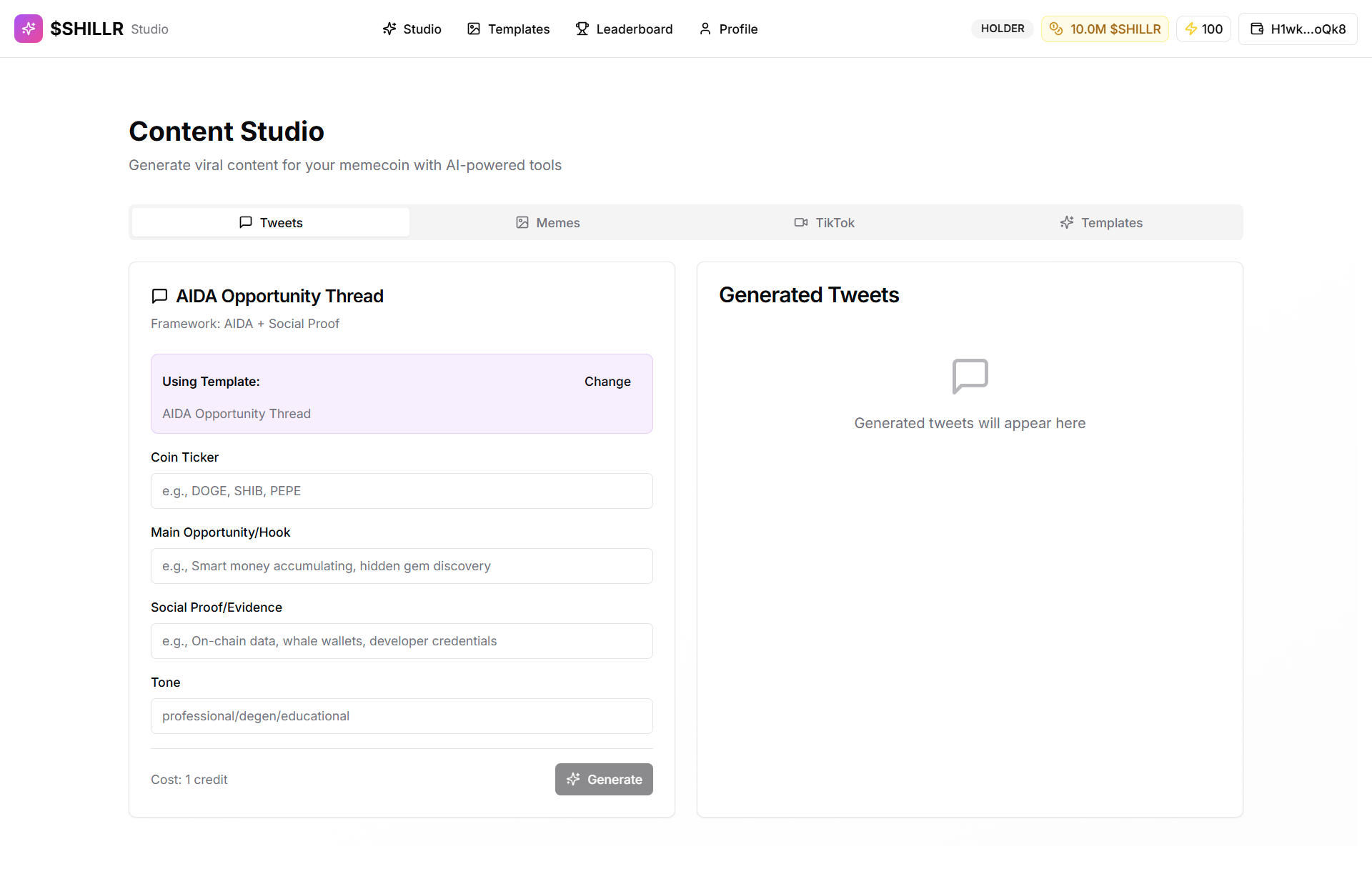1372x874 pixels.
Task: Click the sparkle icon beside Studio nav
Action: coord(389,29)
